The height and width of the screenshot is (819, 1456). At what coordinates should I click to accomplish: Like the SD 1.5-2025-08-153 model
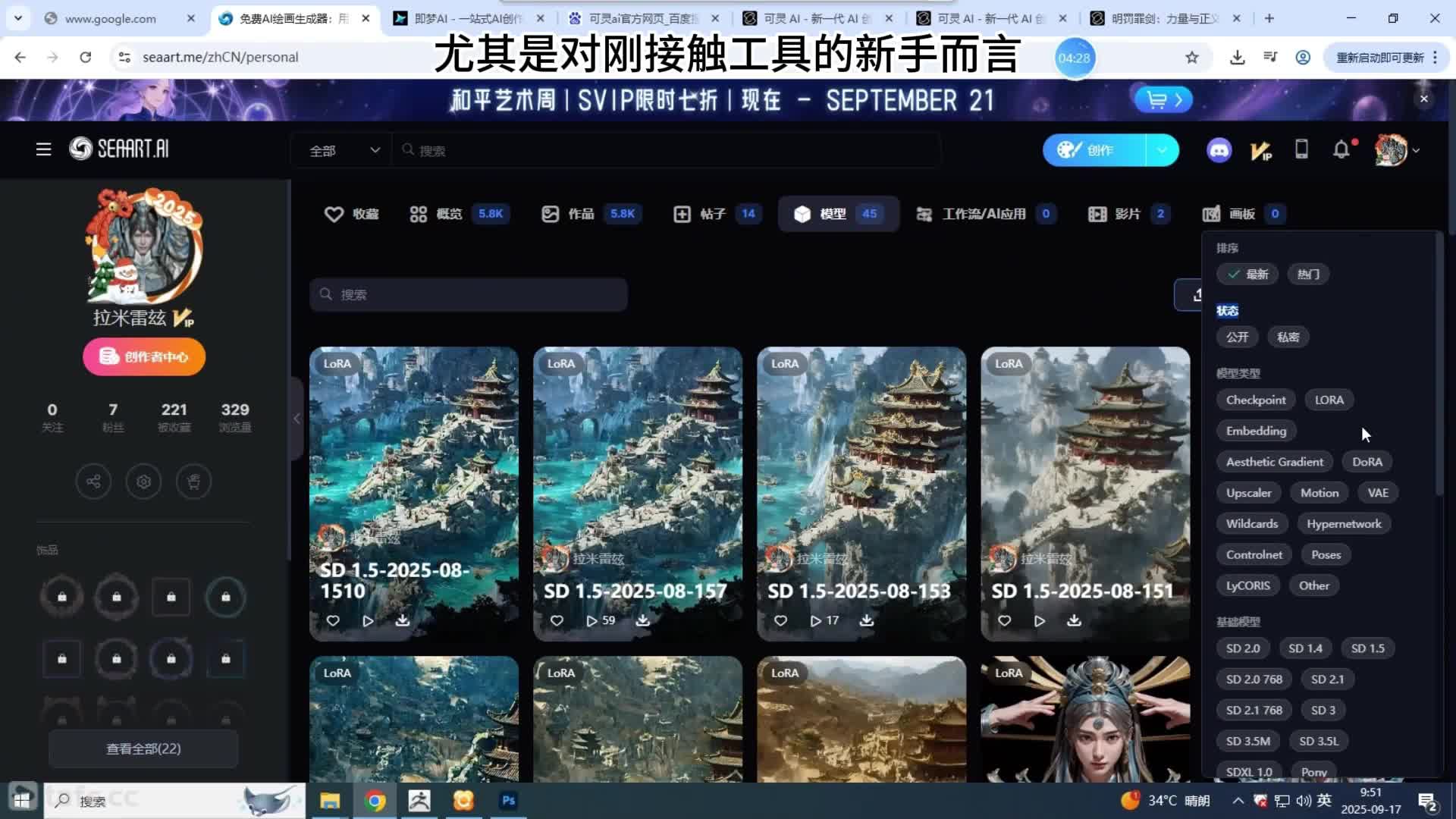(780, 620)
